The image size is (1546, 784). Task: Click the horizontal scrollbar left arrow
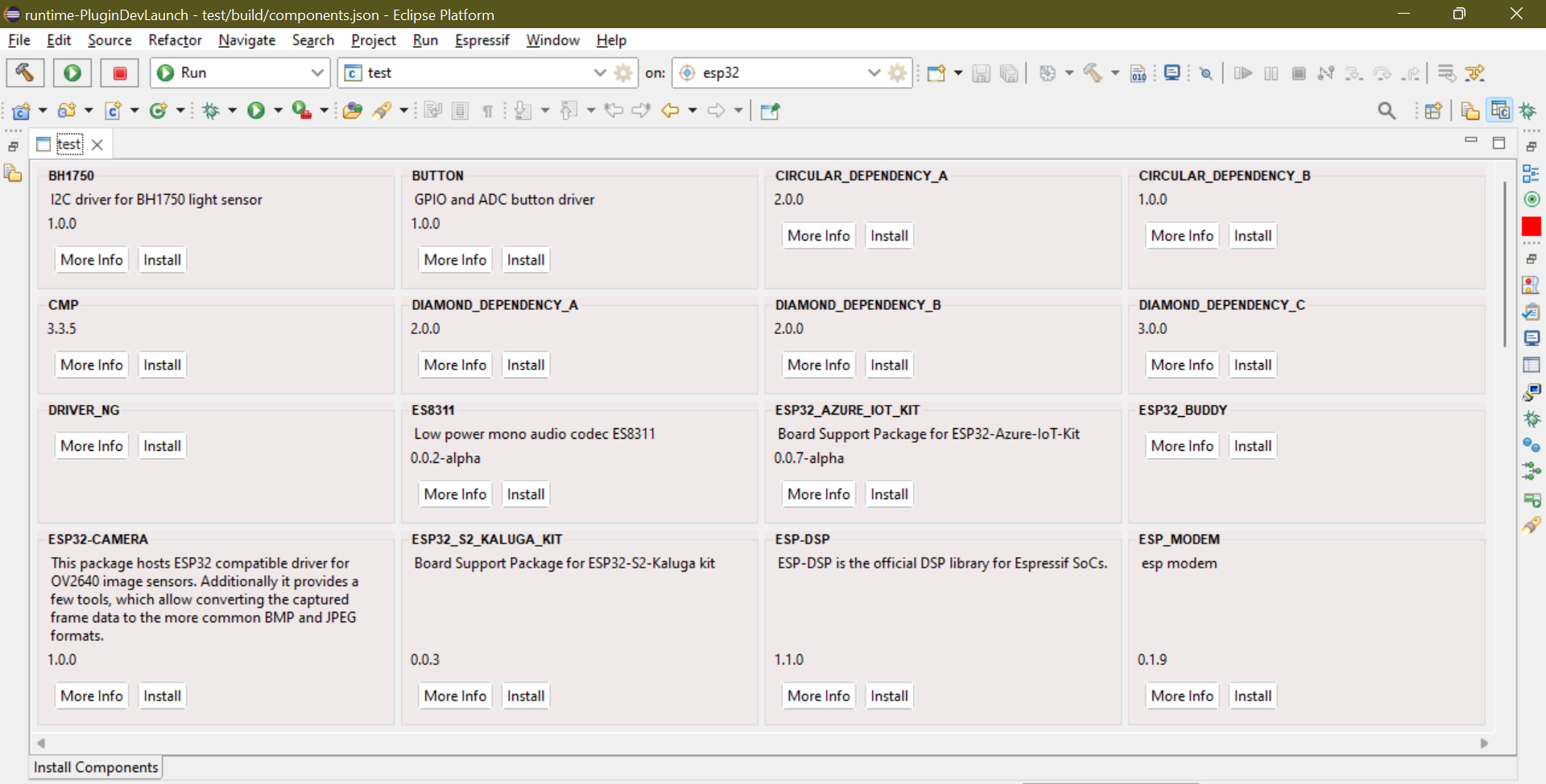pyautogui.click(x=41, y=743)
